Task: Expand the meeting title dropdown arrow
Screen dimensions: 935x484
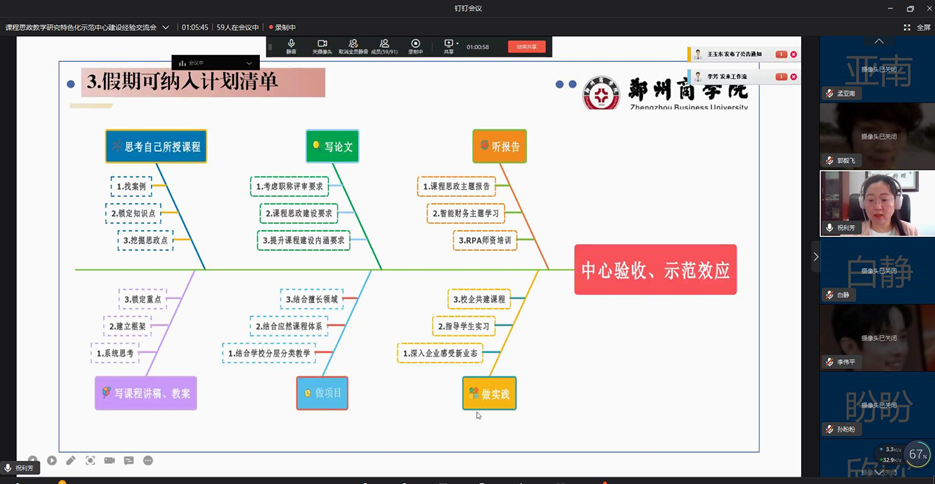Action: 166,28
